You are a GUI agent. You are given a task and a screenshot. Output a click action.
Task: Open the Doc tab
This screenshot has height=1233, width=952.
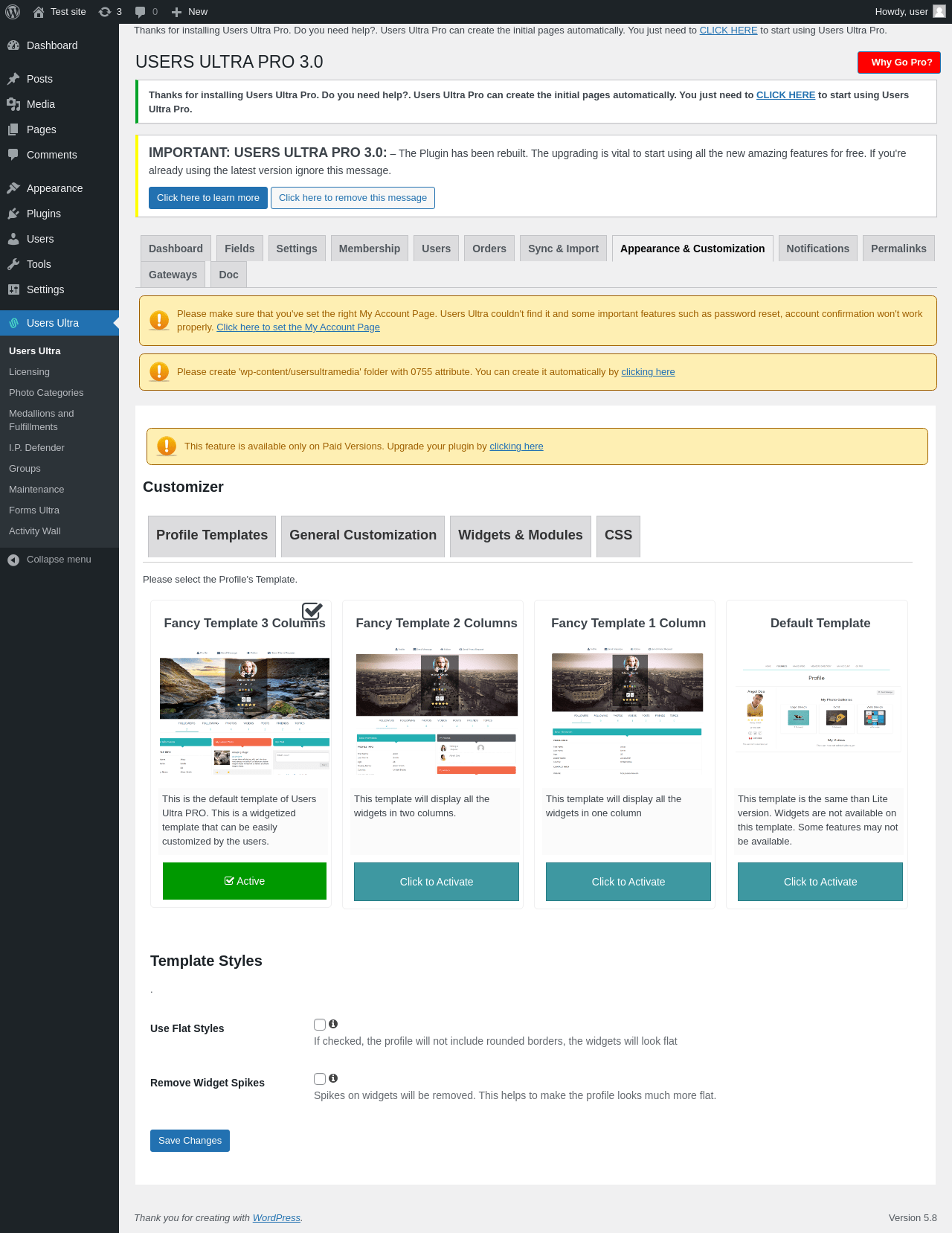[x=229, y=275]
